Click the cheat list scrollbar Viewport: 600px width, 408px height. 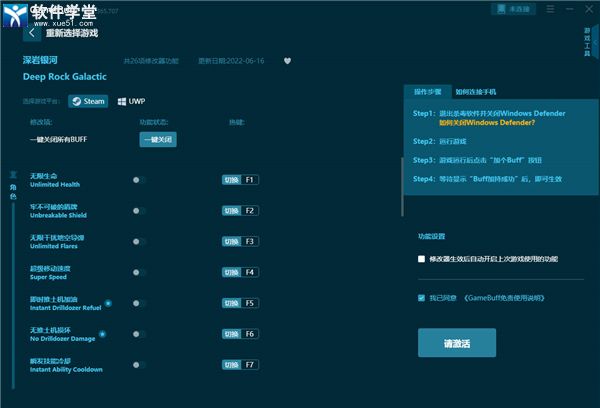[x=402, y=187]
